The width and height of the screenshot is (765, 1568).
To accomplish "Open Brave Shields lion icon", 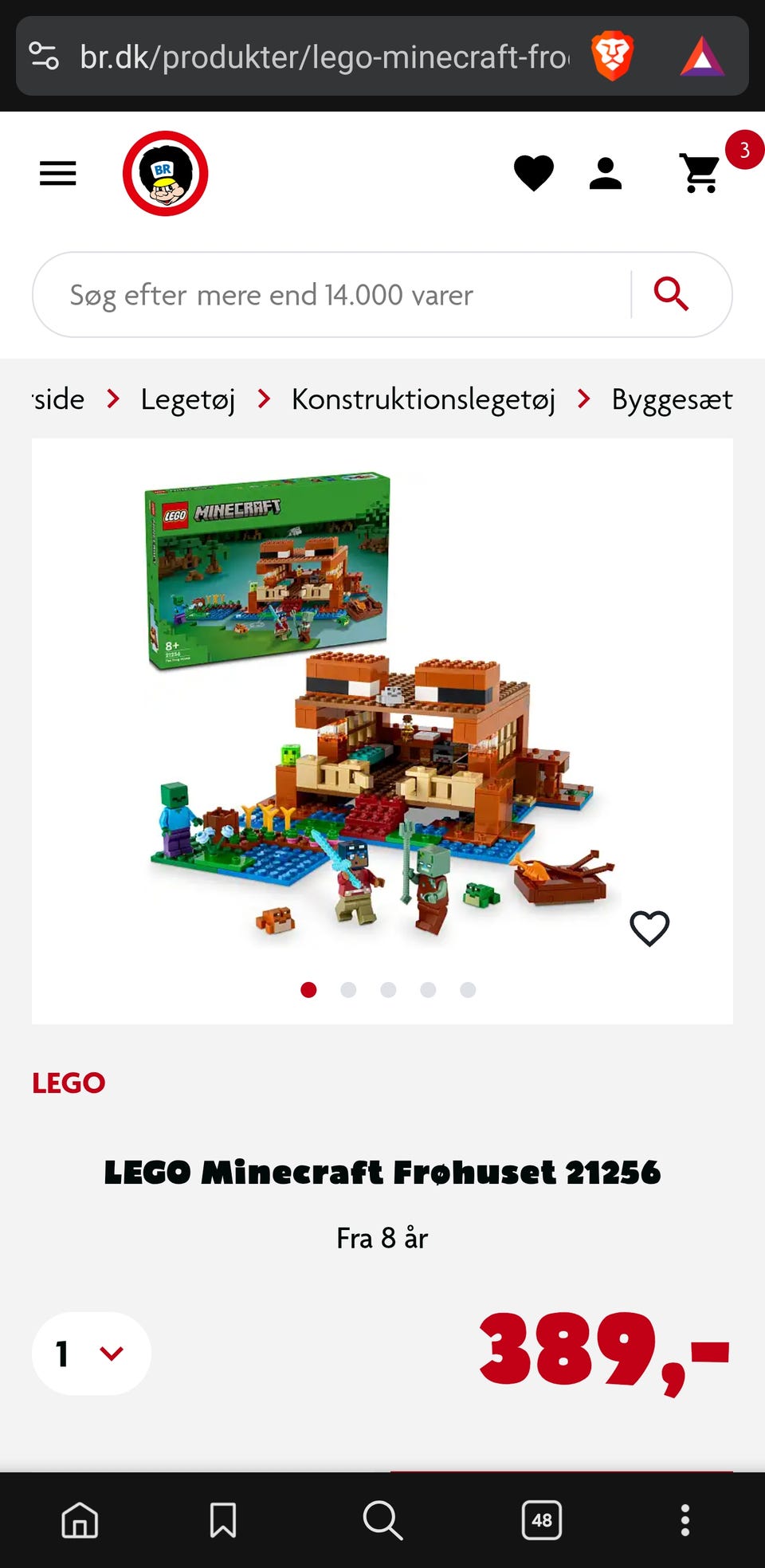I will [x=612, y=57].
